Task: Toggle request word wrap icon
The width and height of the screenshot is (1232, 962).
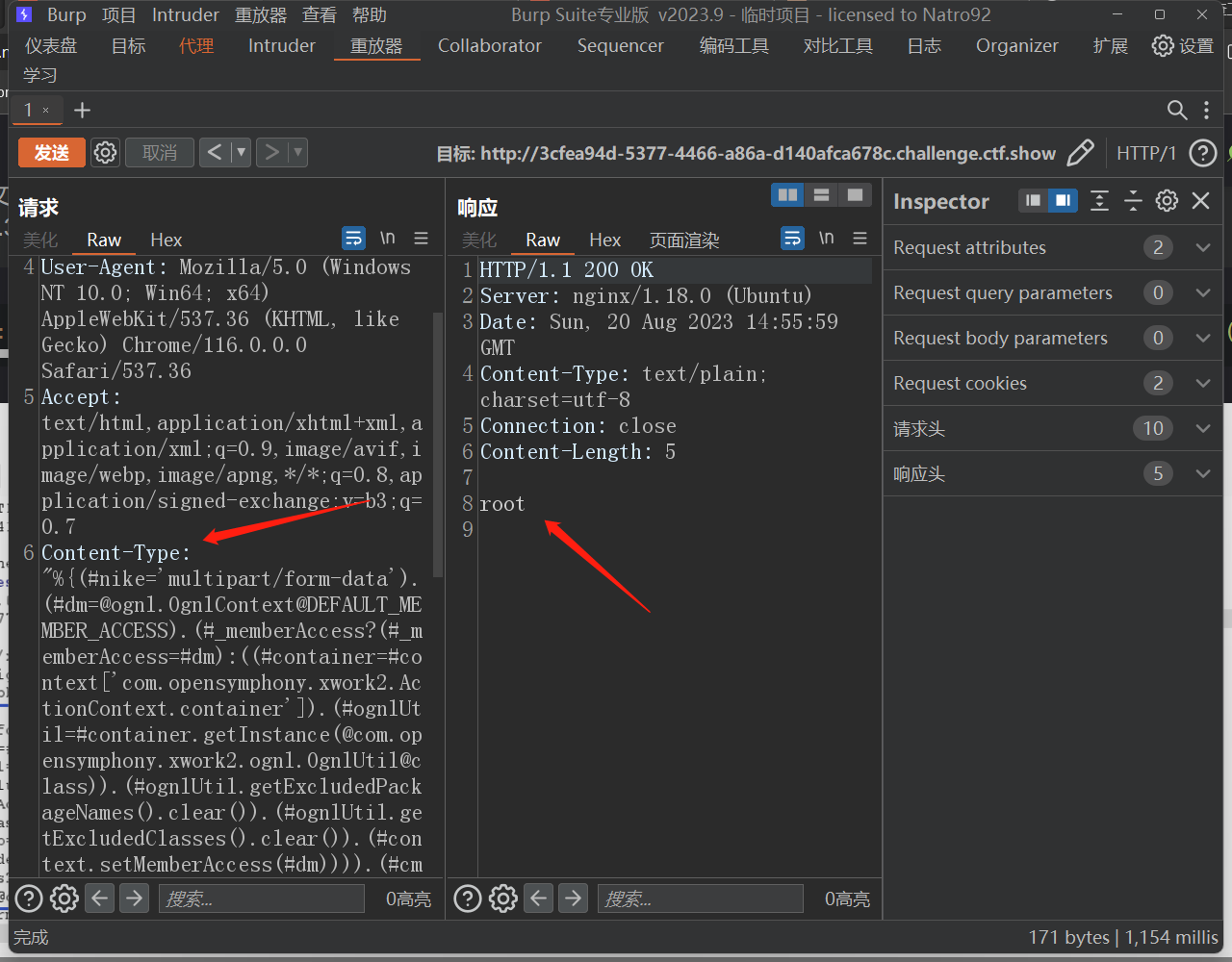Action: tap(353, 238)
